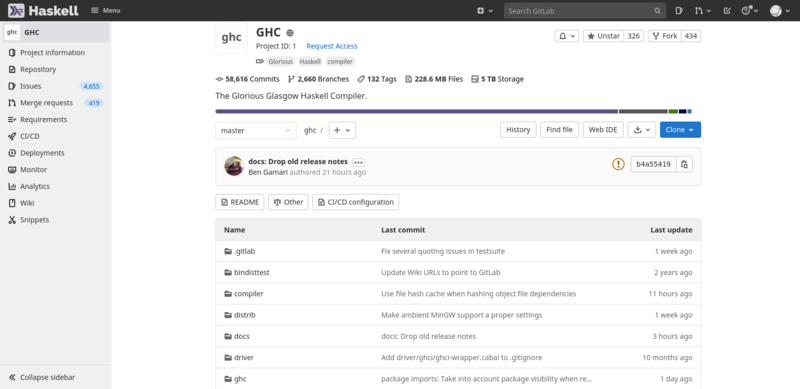Click commit SHA b4a55419
This screenshot has height=389, width=800.
click(654, 164)
